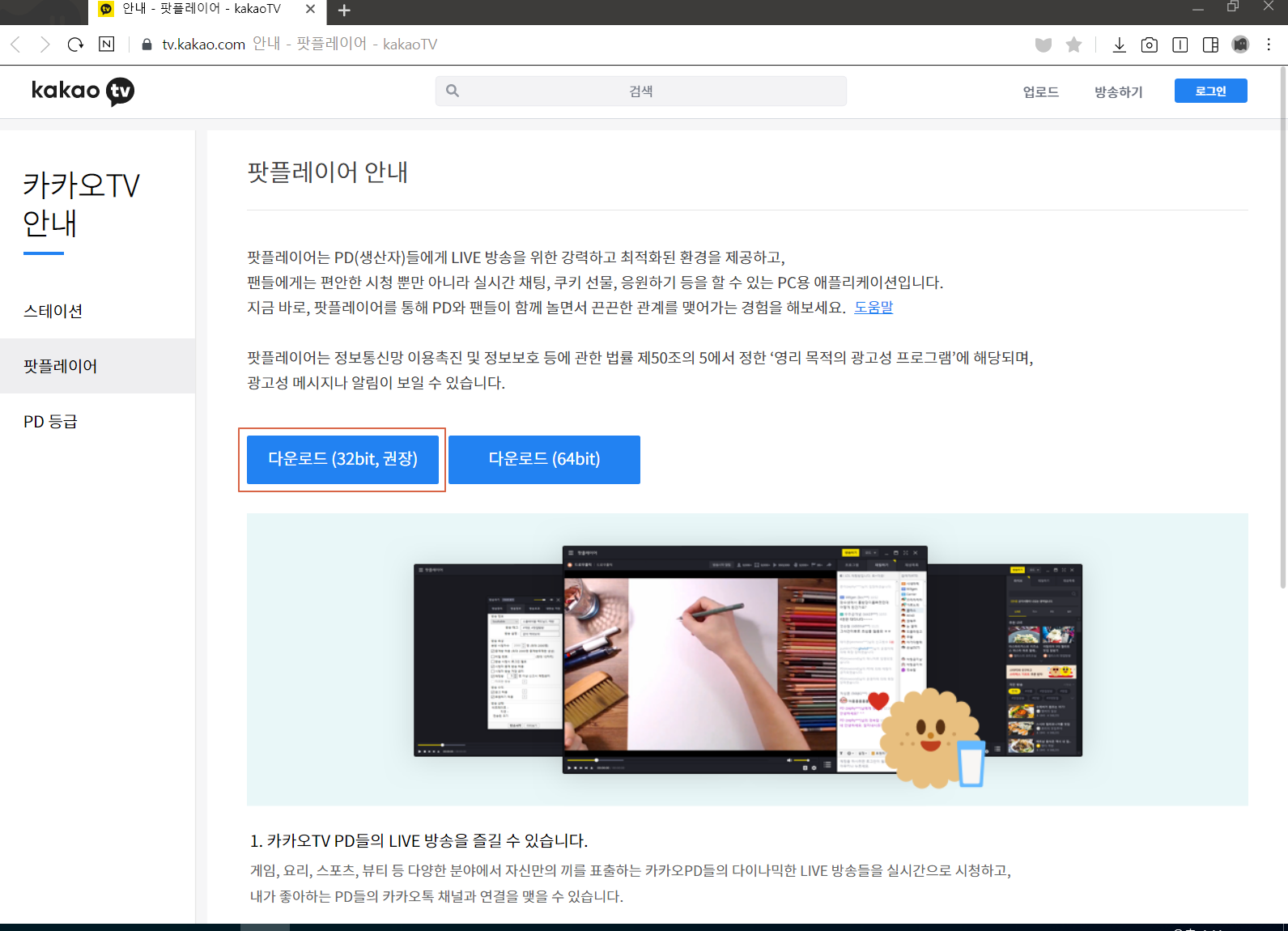The image size is (1288, 931).
Task: Click the kakaoTV tab favicon
Action: (x=106, y=9)
